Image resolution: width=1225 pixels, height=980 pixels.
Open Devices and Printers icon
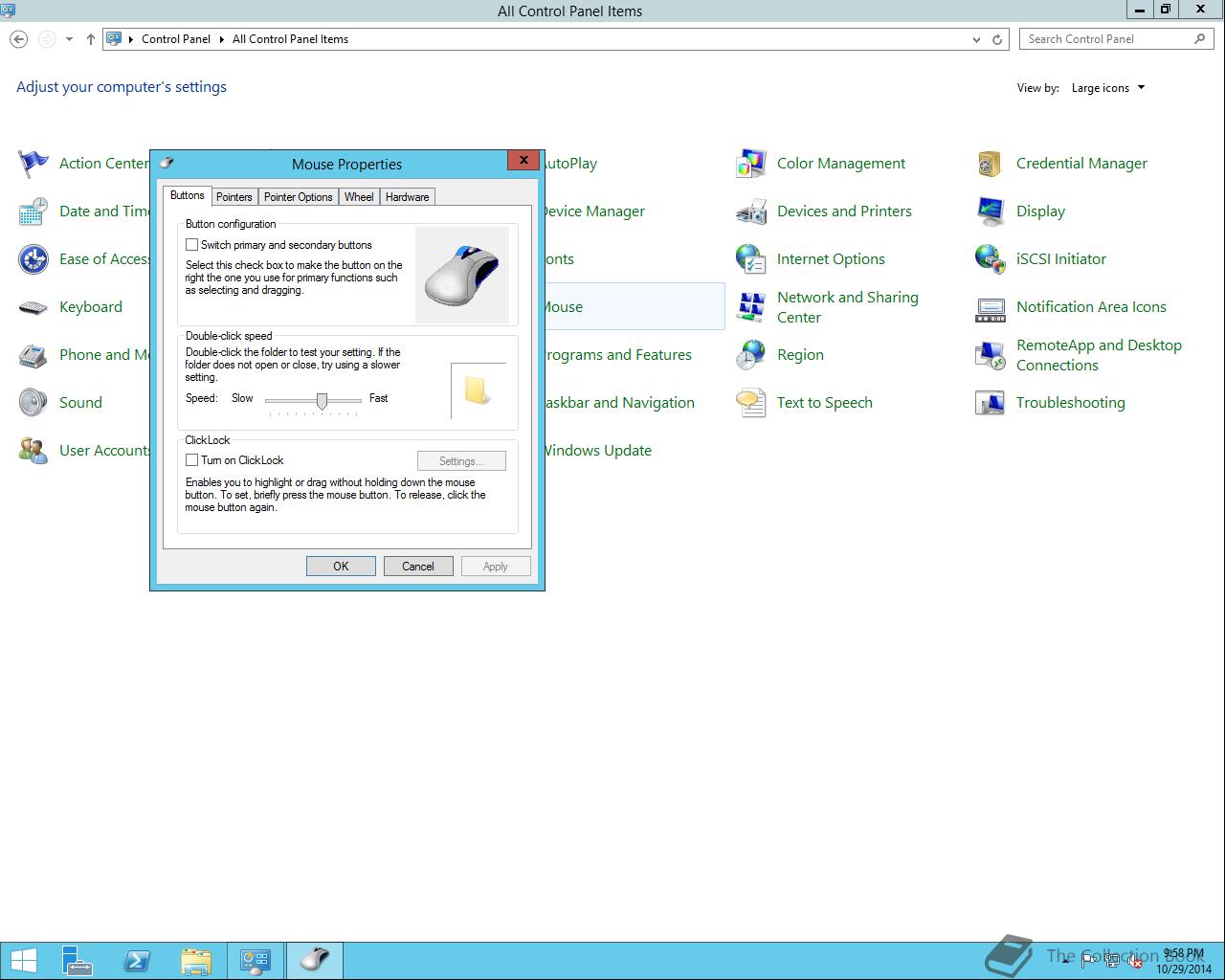pyautogui.click(x=751, y=212)
